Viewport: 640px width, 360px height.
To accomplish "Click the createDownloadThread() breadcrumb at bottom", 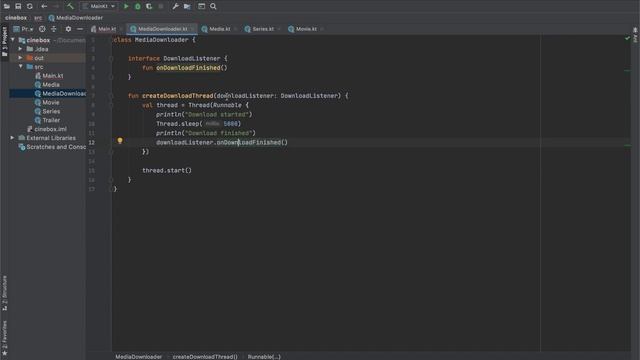I will 205,357.
